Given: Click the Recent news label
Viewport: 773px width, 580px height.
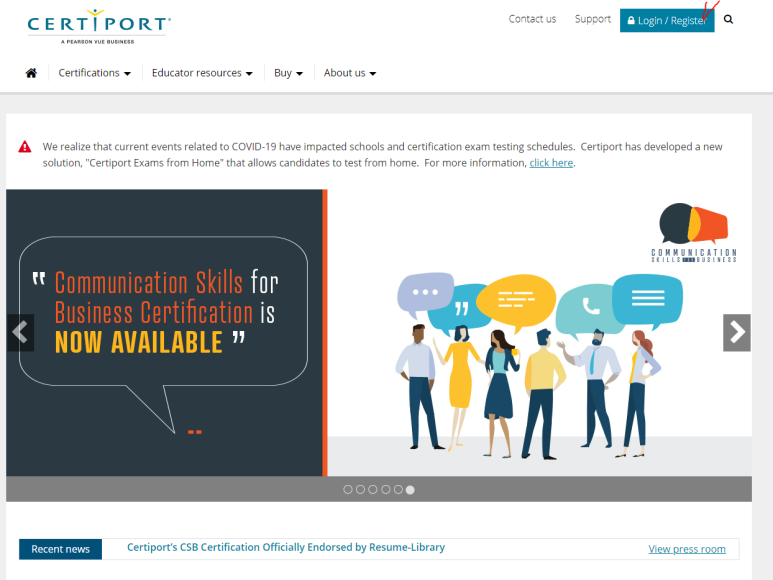Looking at the screenshot, I should [x=61, y=549].
